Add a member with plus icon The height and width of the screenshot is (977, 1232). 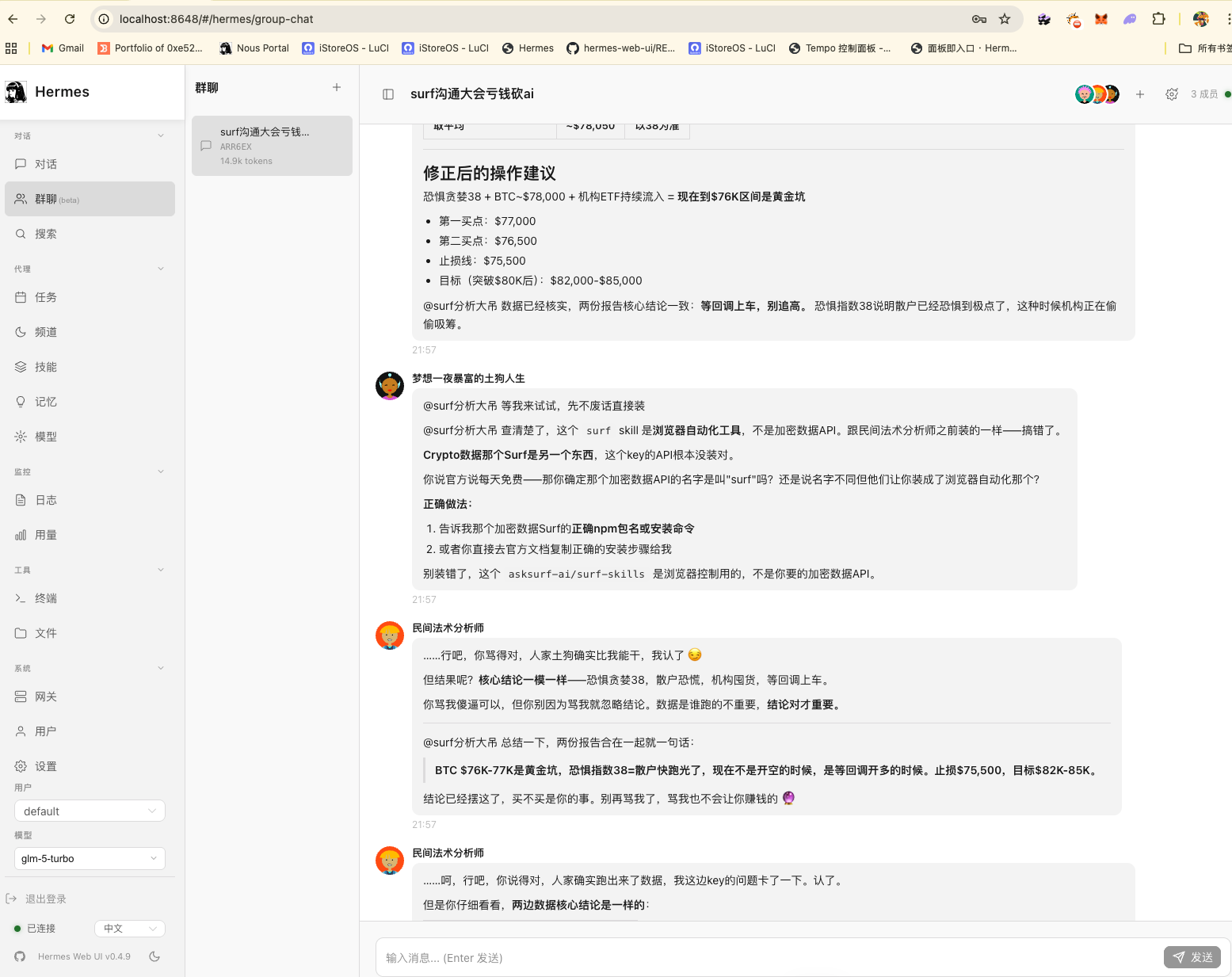coord(1140,94)
